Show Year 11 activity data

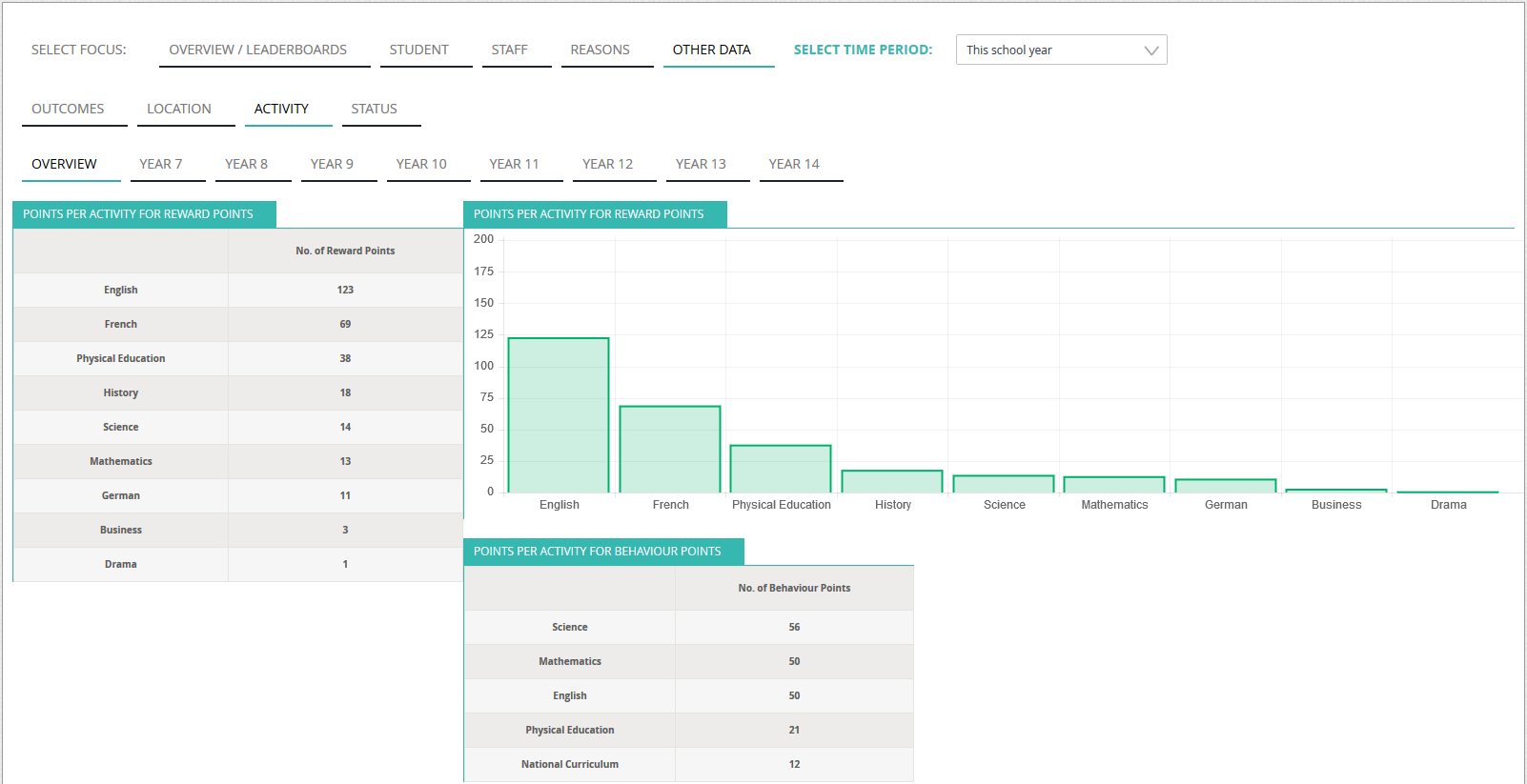[521, 165]
